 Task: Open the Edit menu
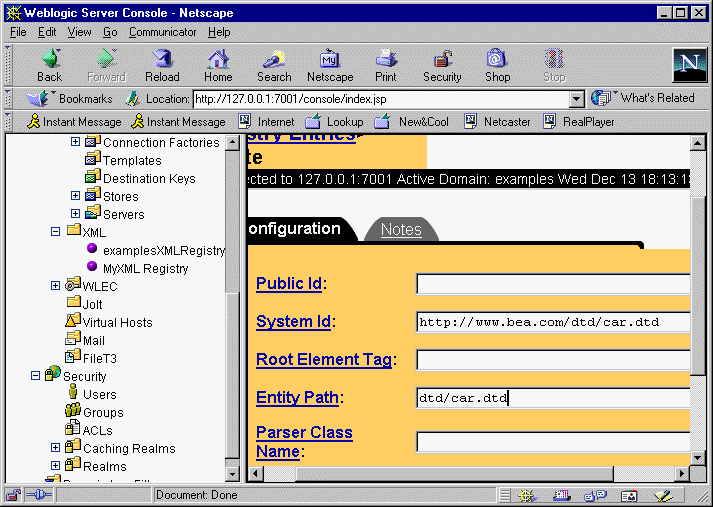point(47,32)
